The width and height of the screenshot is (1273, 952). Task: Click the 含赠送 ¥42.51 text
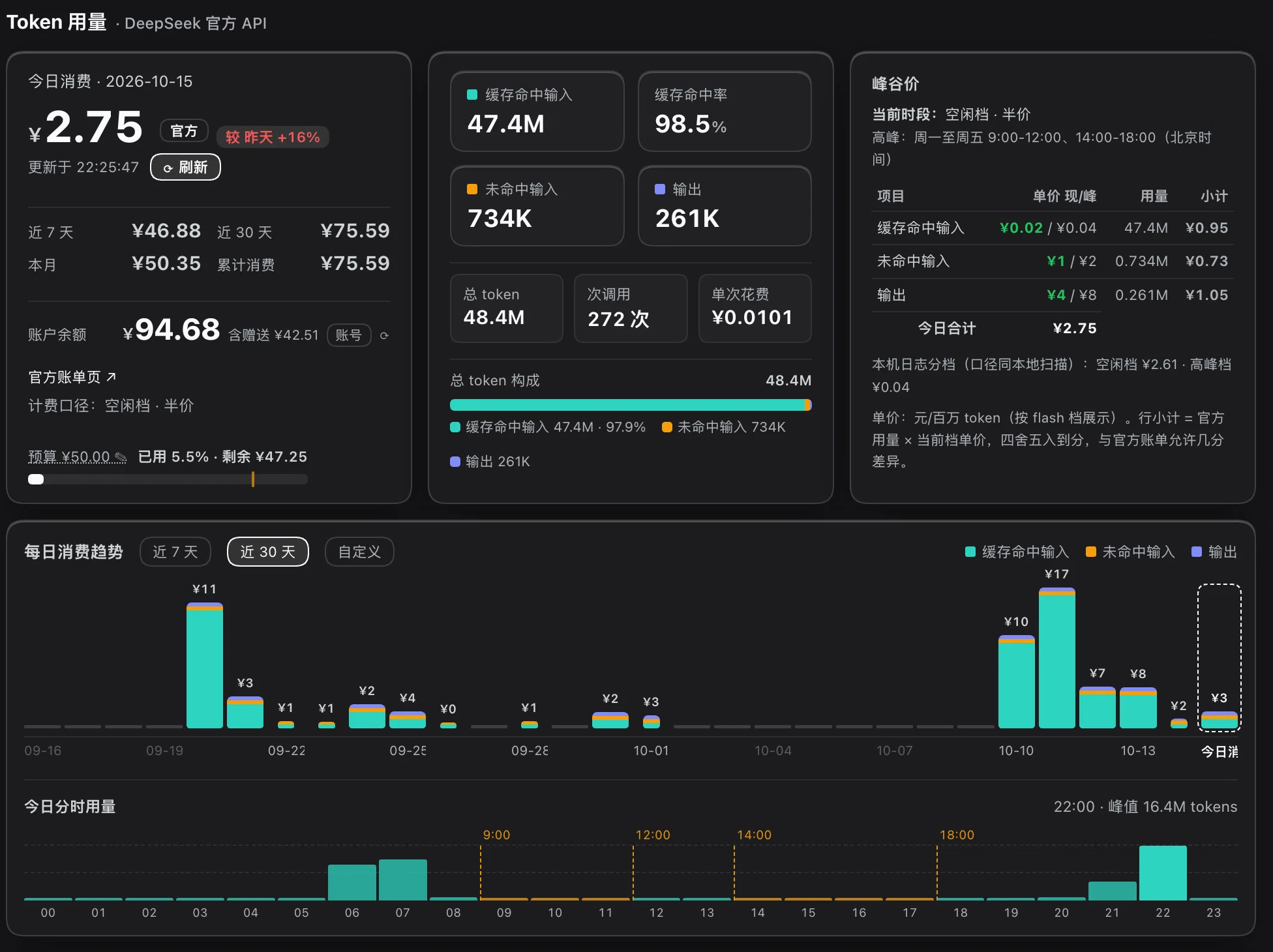pyautogui.click(x=273, y=335)
